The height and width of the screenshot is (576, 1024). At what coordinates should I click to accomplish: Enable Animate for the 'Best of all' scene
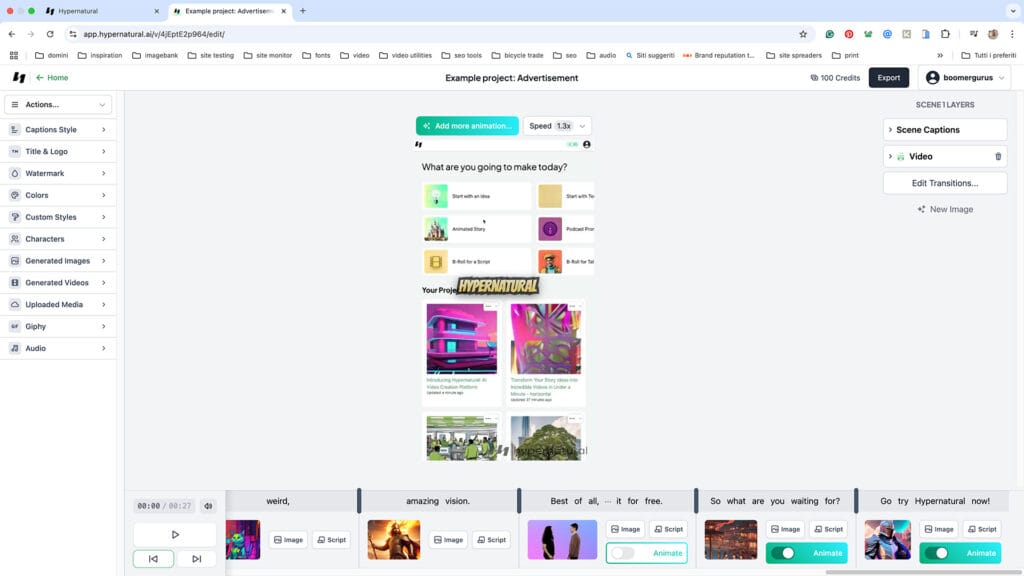click(x=624, y=553)
